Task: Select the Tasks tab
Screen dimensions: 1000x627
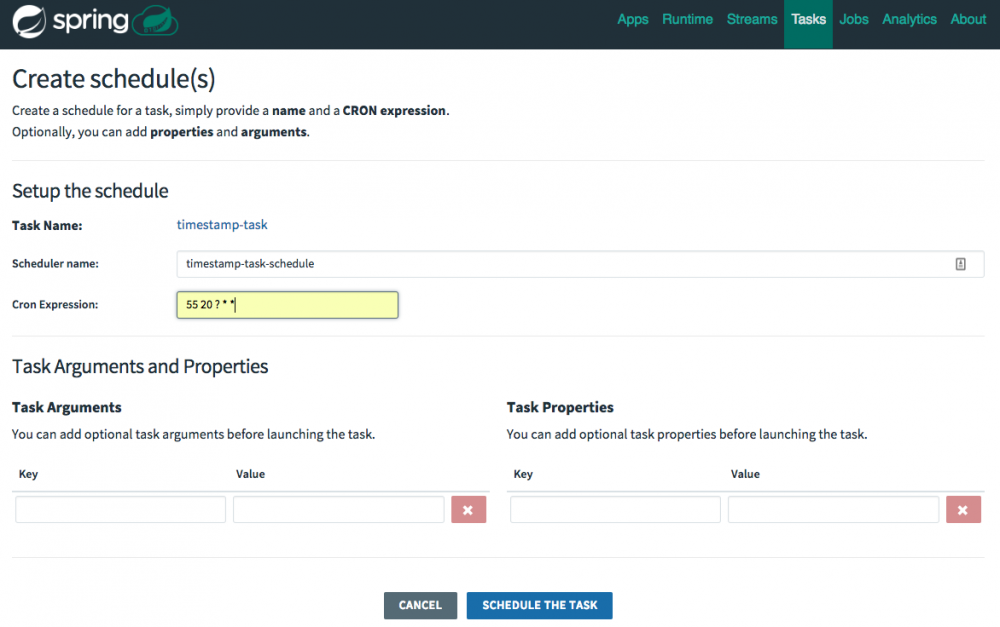Action: tap(808, 20)
